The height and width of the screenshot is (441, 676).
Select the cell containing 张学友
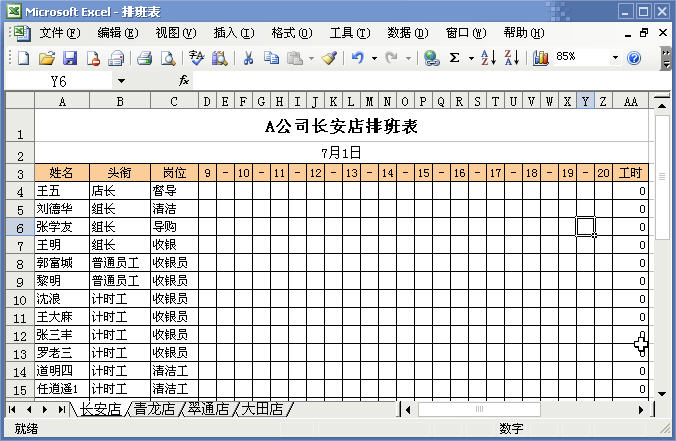[x=62, y=227]
